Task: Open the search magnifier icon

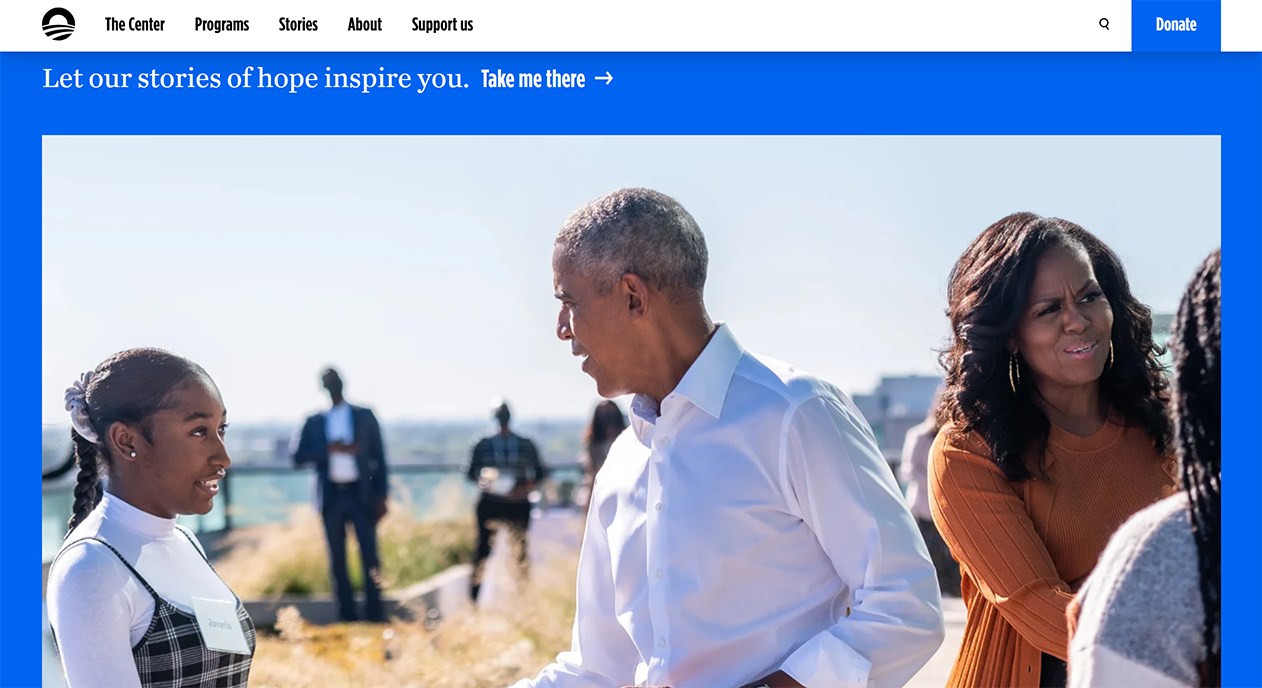Action: [x=1104, y=24]
